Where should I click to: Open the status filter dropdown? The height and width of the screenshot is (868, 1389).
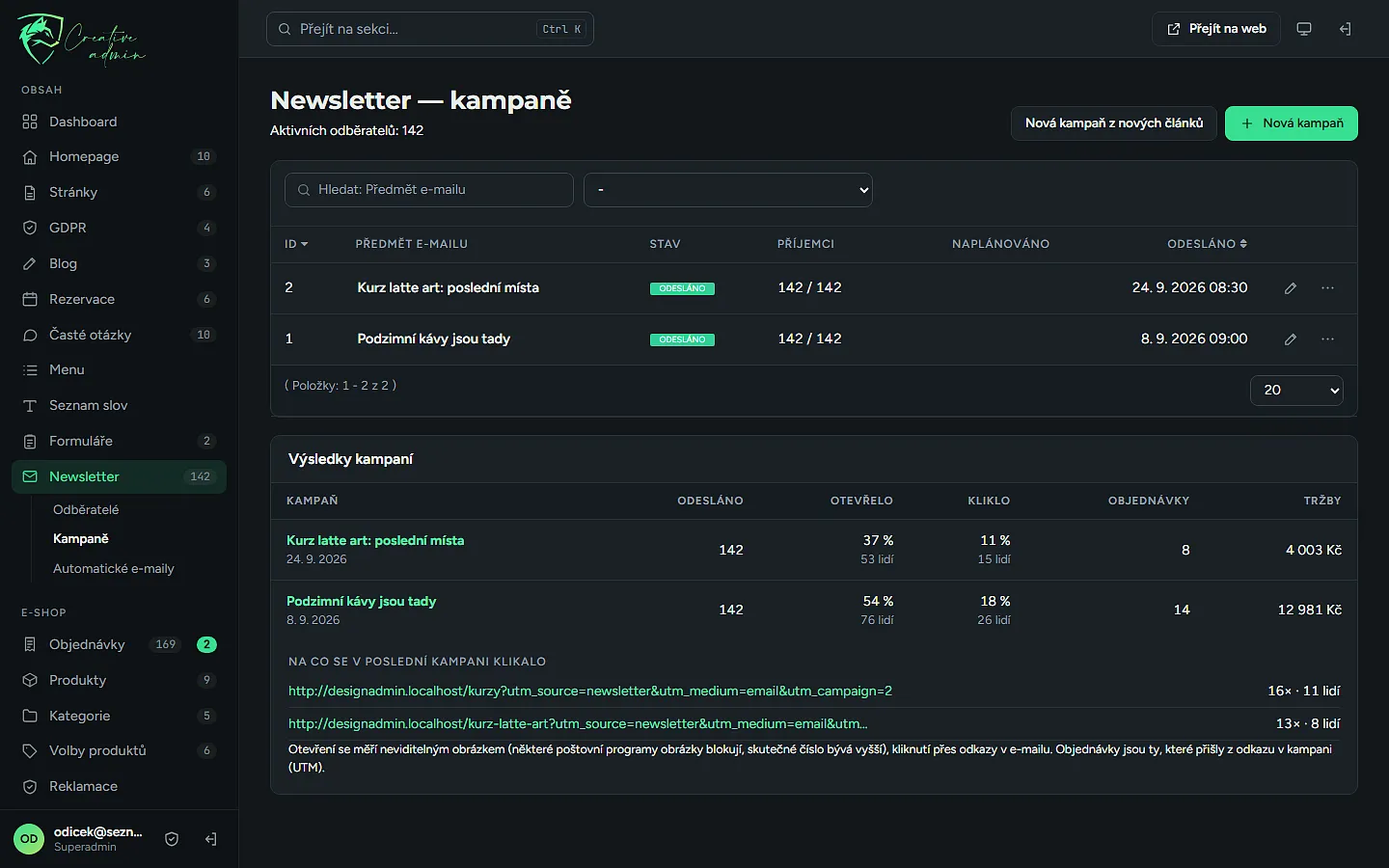pos(728,190)
